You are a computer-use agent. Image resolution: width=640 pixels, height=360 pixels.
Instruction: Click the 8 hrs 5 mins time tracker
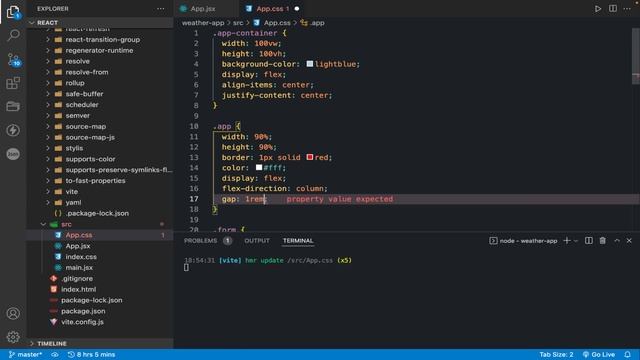coord(91,354)
